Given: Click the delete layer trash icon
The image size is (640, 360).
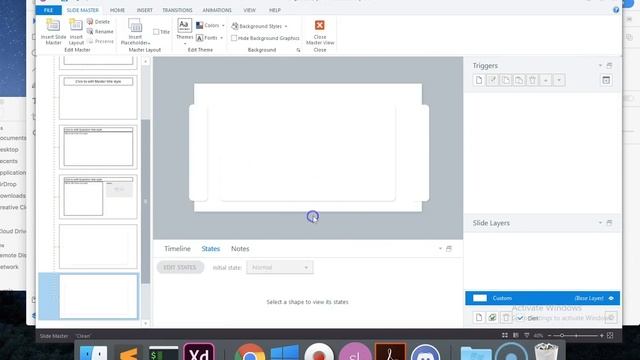Looking at the screenshot, I should (506, 317).
